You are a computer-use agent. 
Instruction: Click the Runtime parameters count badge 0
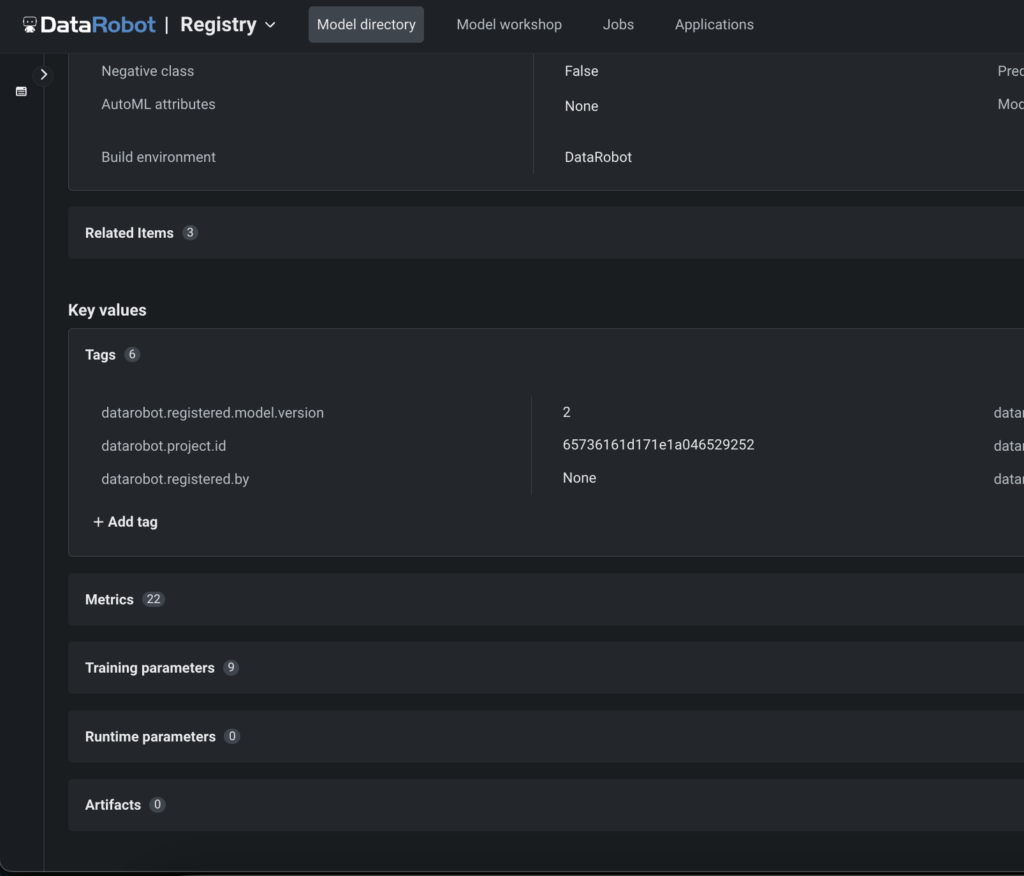click(232, 736)
